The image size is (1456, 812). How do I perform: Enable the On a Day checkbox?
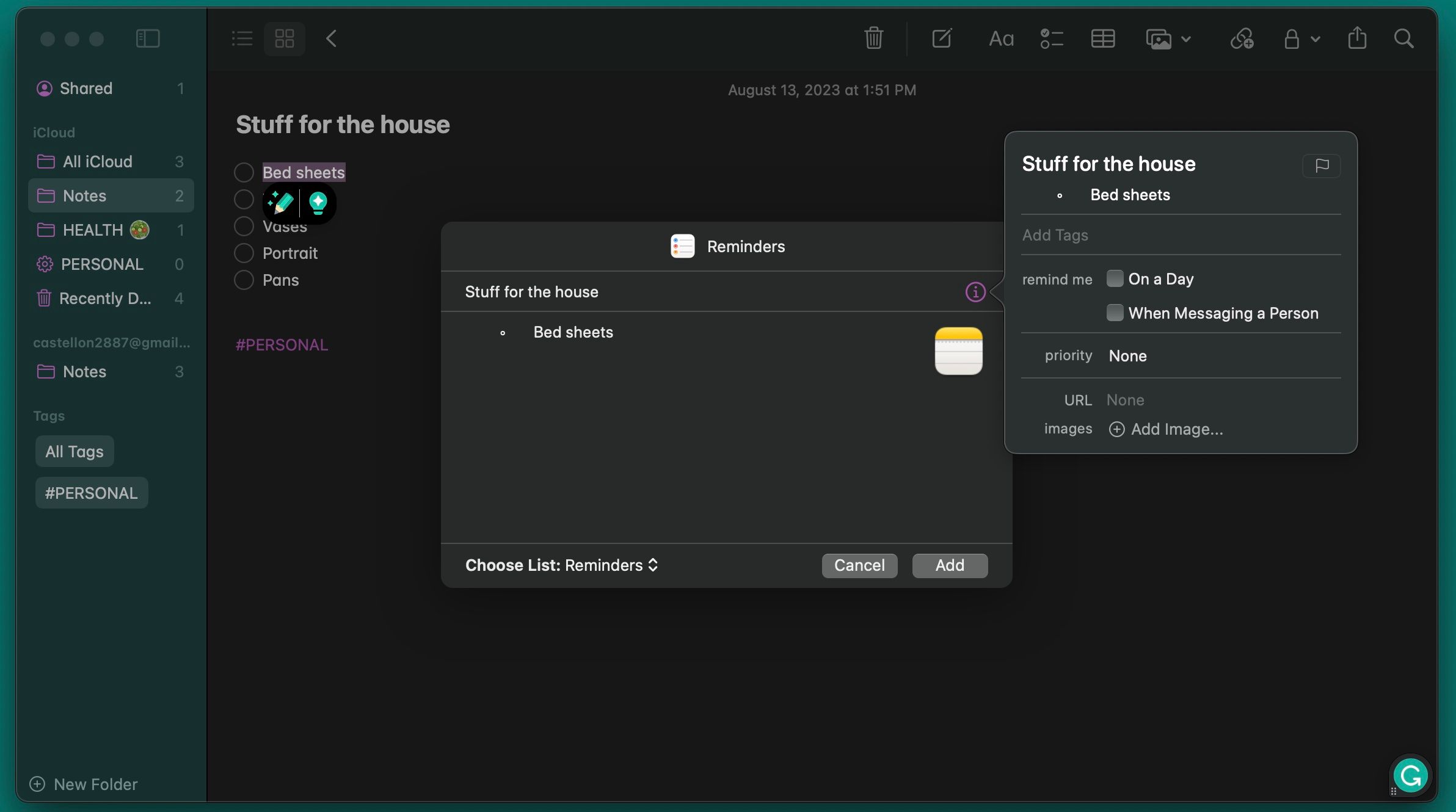(x=1115, y=278)
